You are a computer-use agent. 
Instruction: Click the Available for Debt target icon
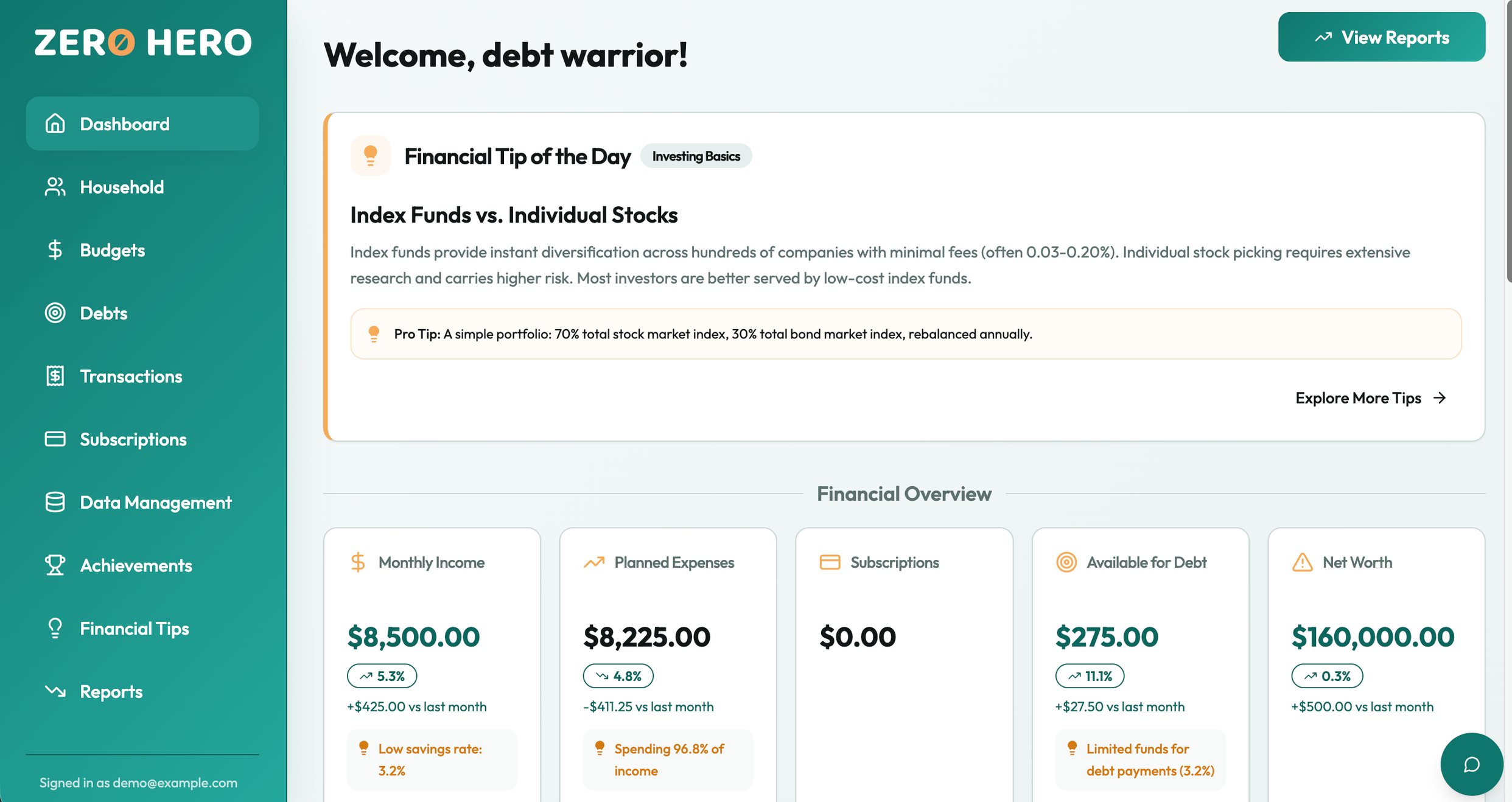1066,562
